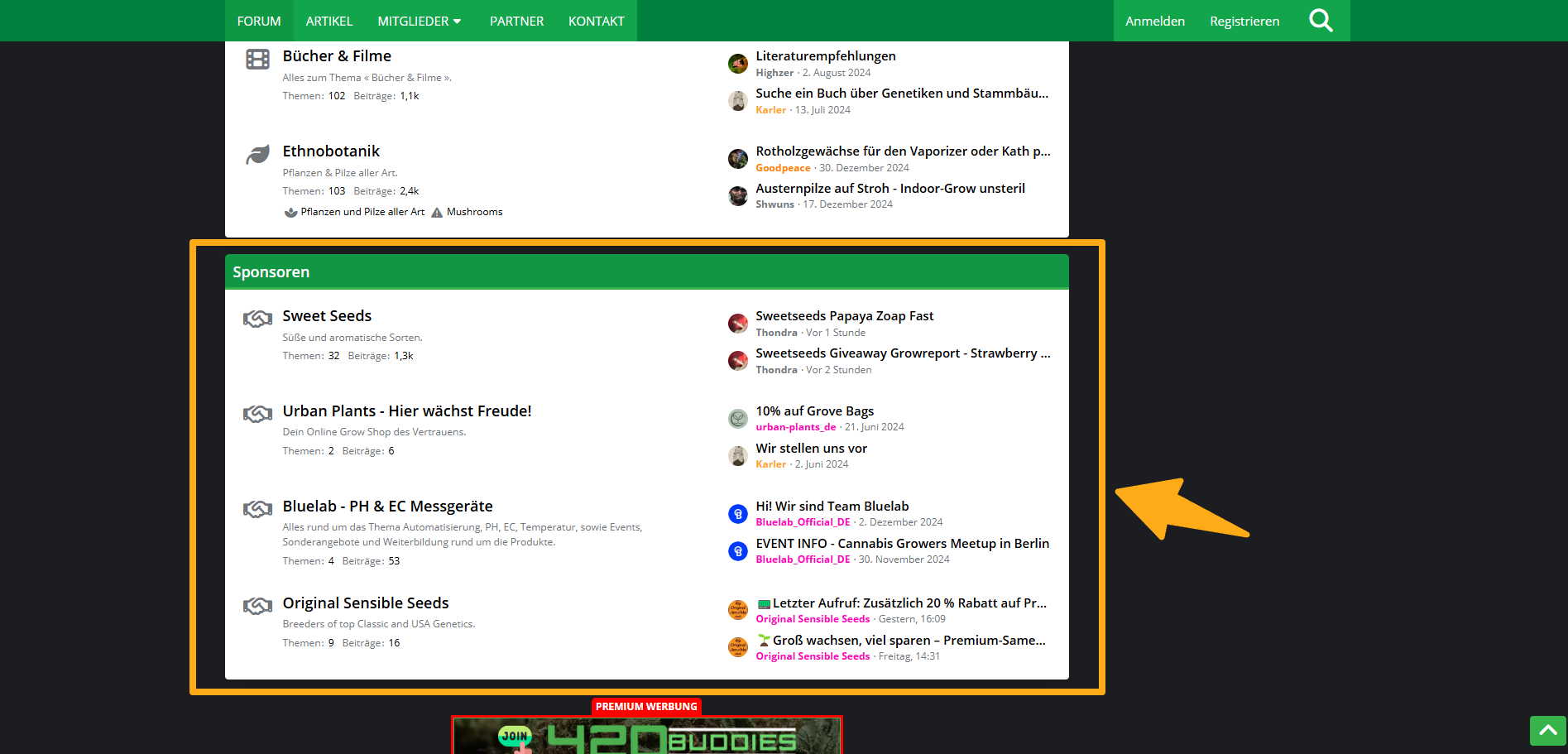Open the Literaturempfehlungen thread

[x=826, y=56]
